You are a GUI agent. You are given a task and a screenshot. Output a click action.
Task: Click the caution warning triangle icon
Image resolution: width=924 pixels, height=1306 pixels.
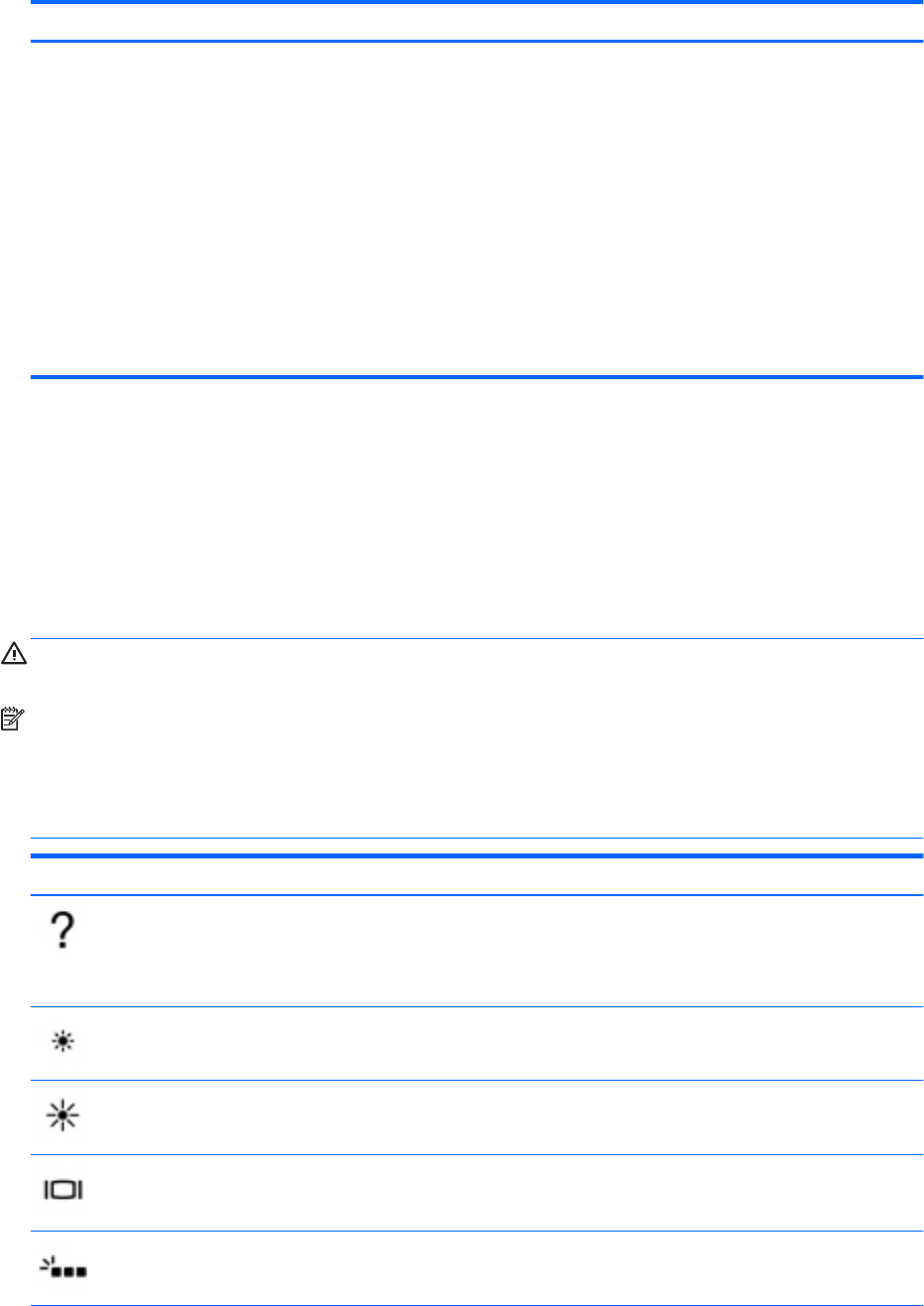tap(15, 656)
